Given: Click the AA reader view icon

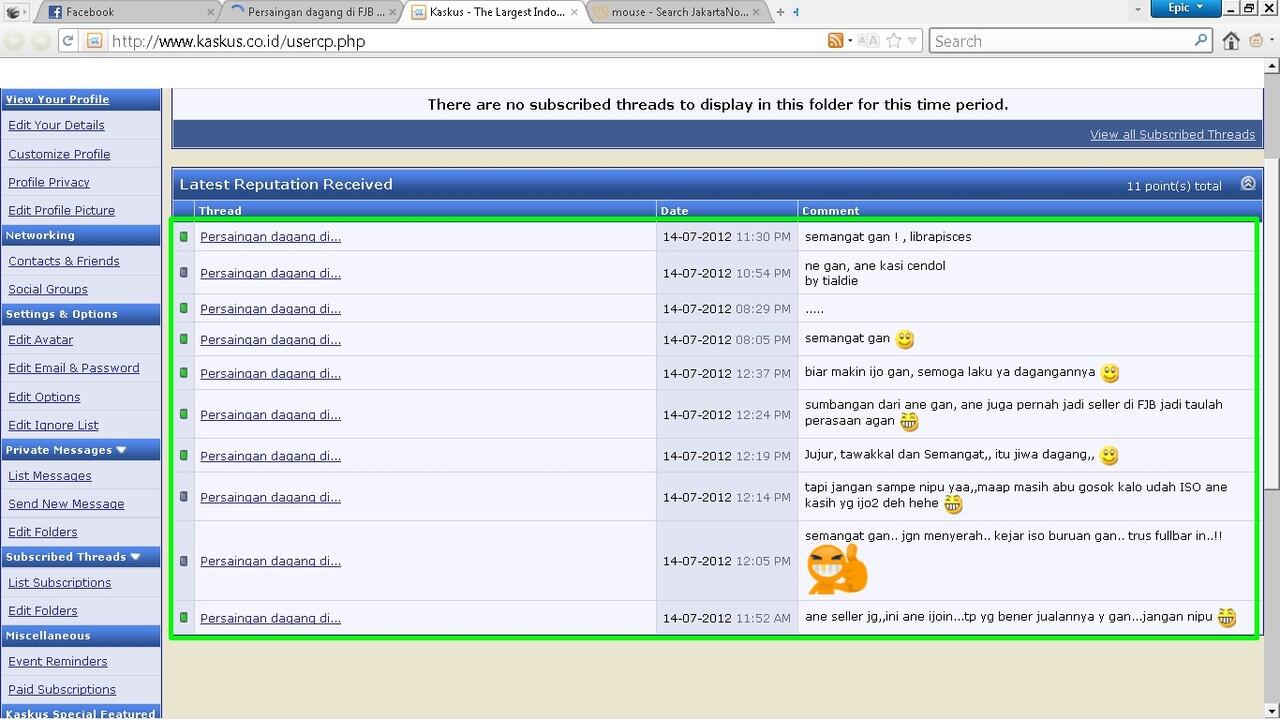Looking at the screenshot, I should [x=868, y=41].
